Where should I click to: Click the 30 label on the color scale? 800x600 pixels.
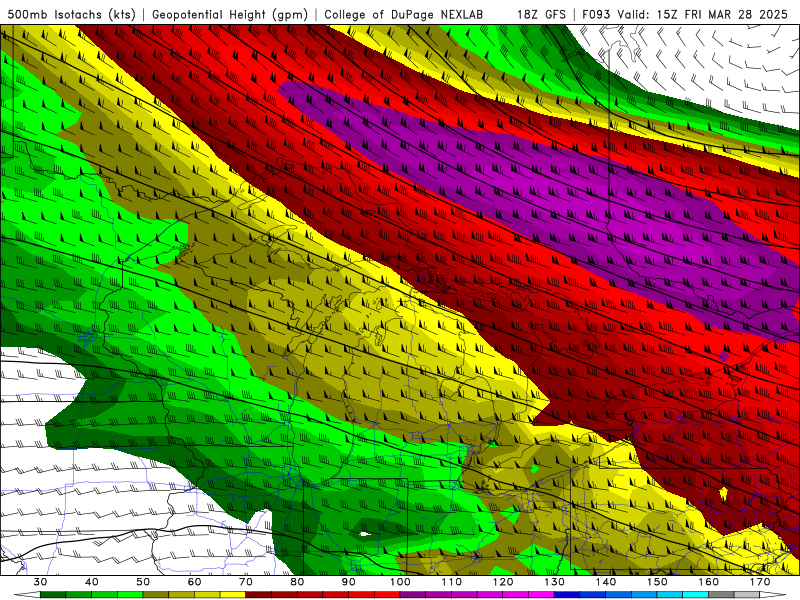click(x=40, y=582)
